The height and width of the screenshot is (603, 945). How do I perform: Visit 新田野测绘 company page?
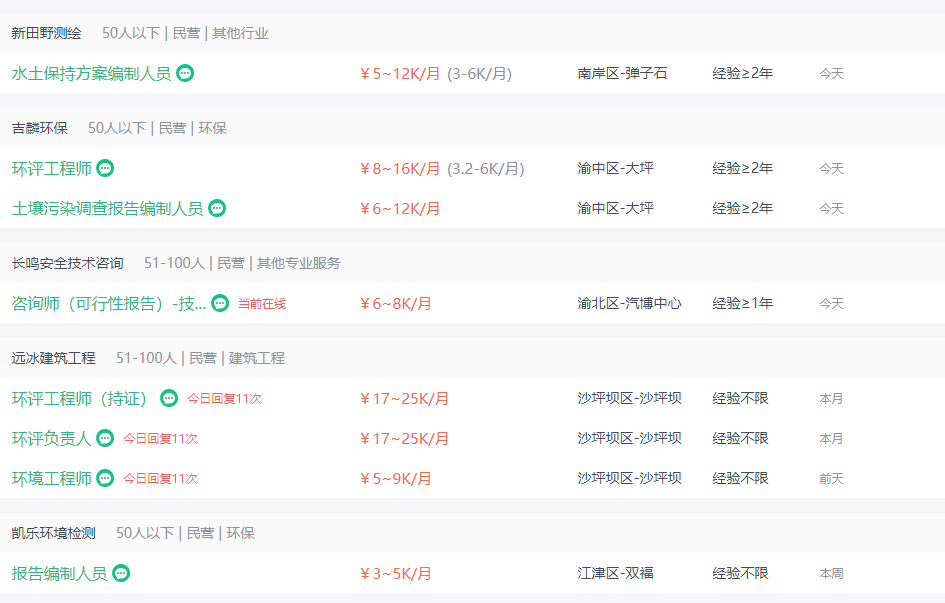tap(46, 33)
